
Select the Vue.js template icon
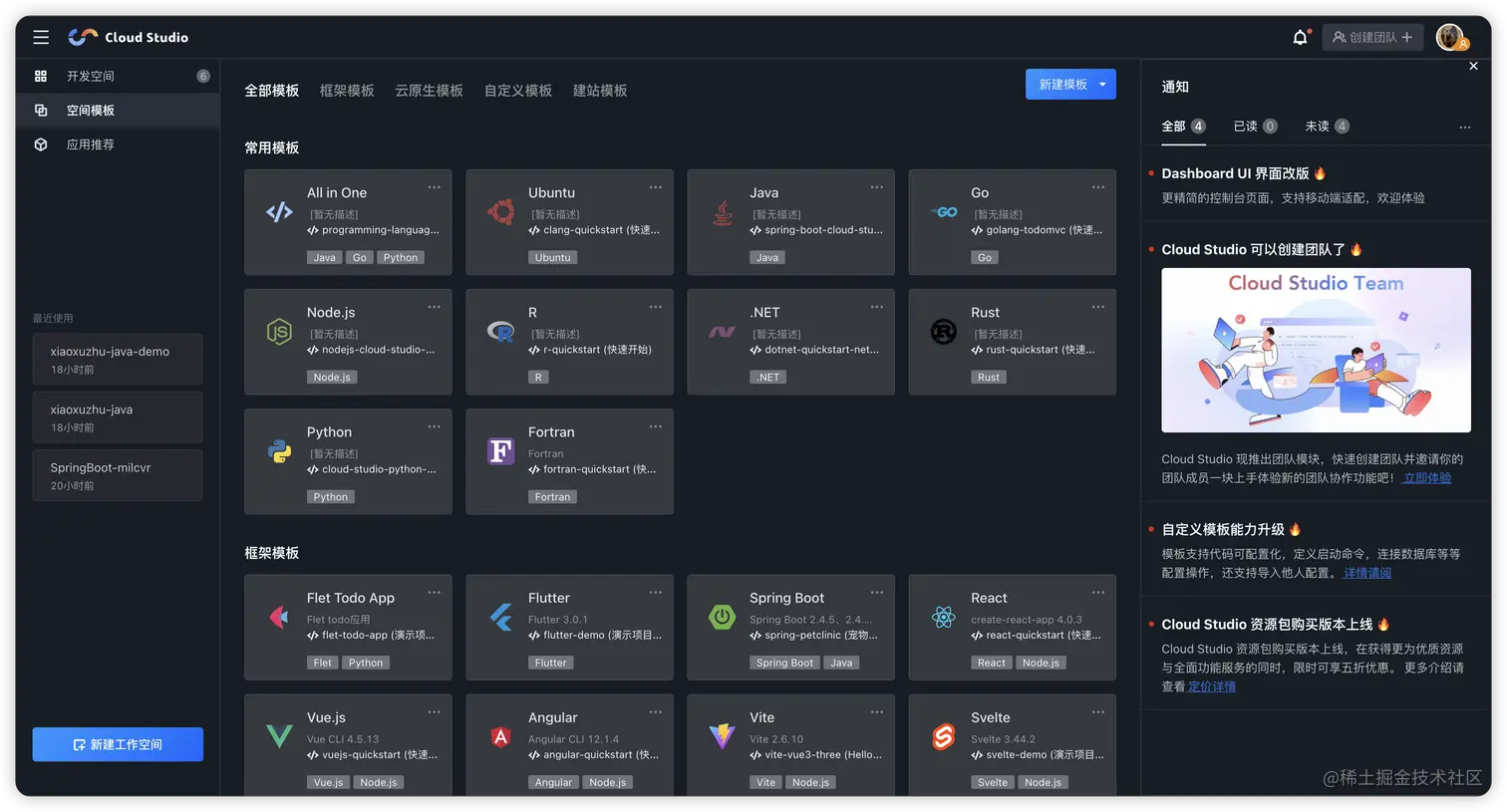tap(279, 736)
